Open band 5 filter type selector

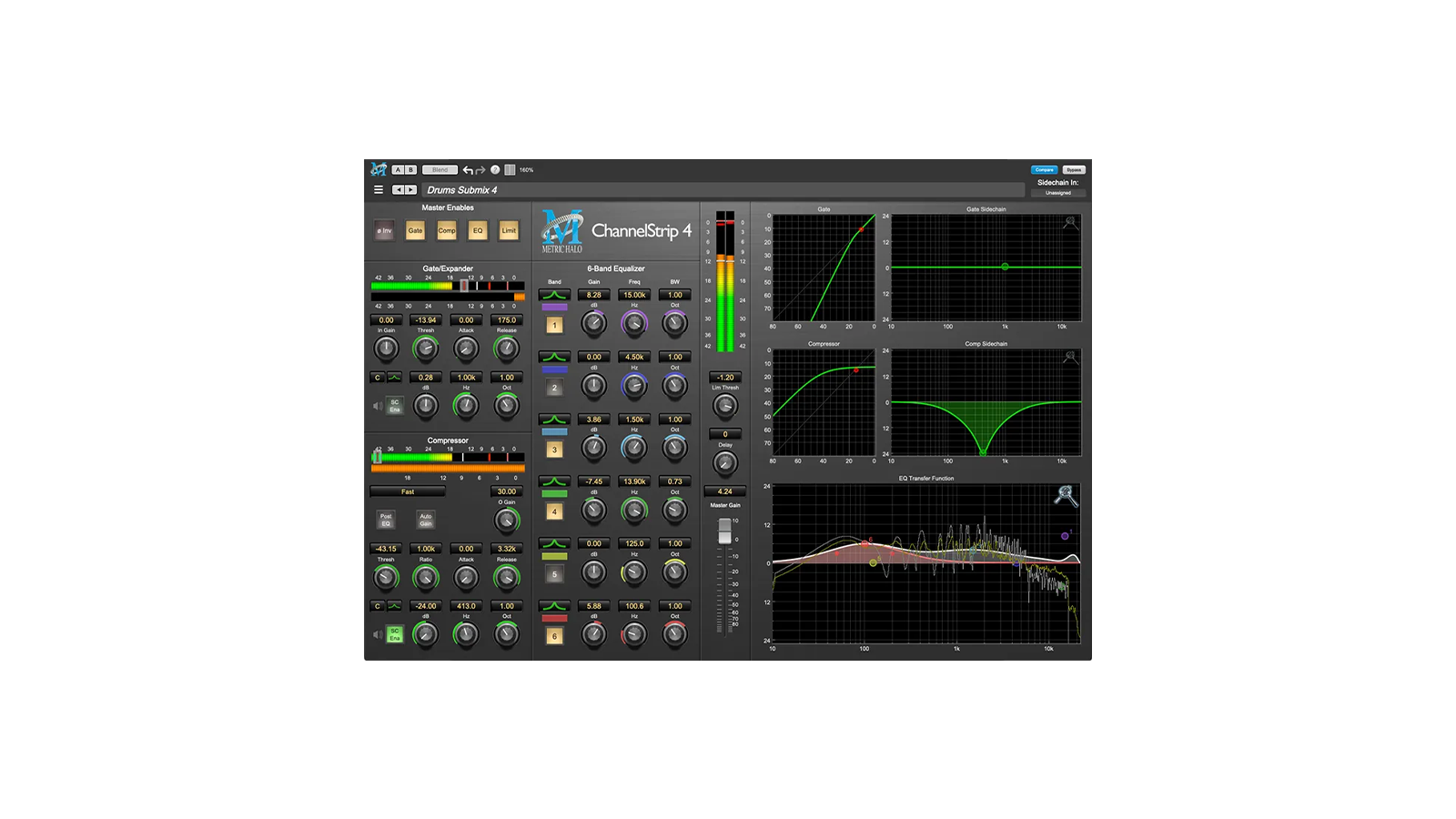click(x=554, y=543)
